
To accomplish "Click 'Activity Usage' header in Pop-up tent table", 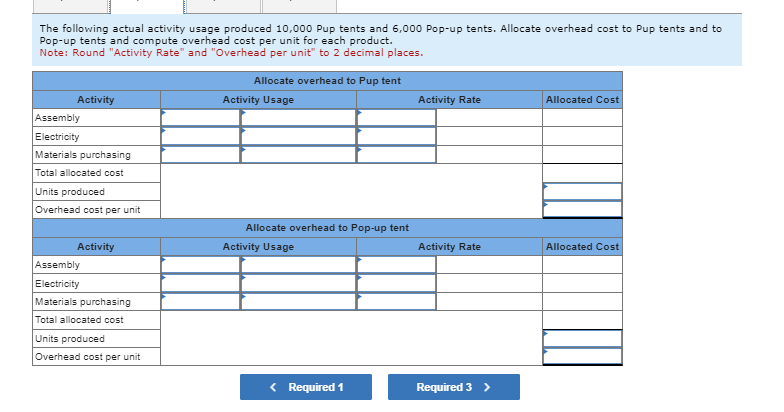I will pos(258,246).
